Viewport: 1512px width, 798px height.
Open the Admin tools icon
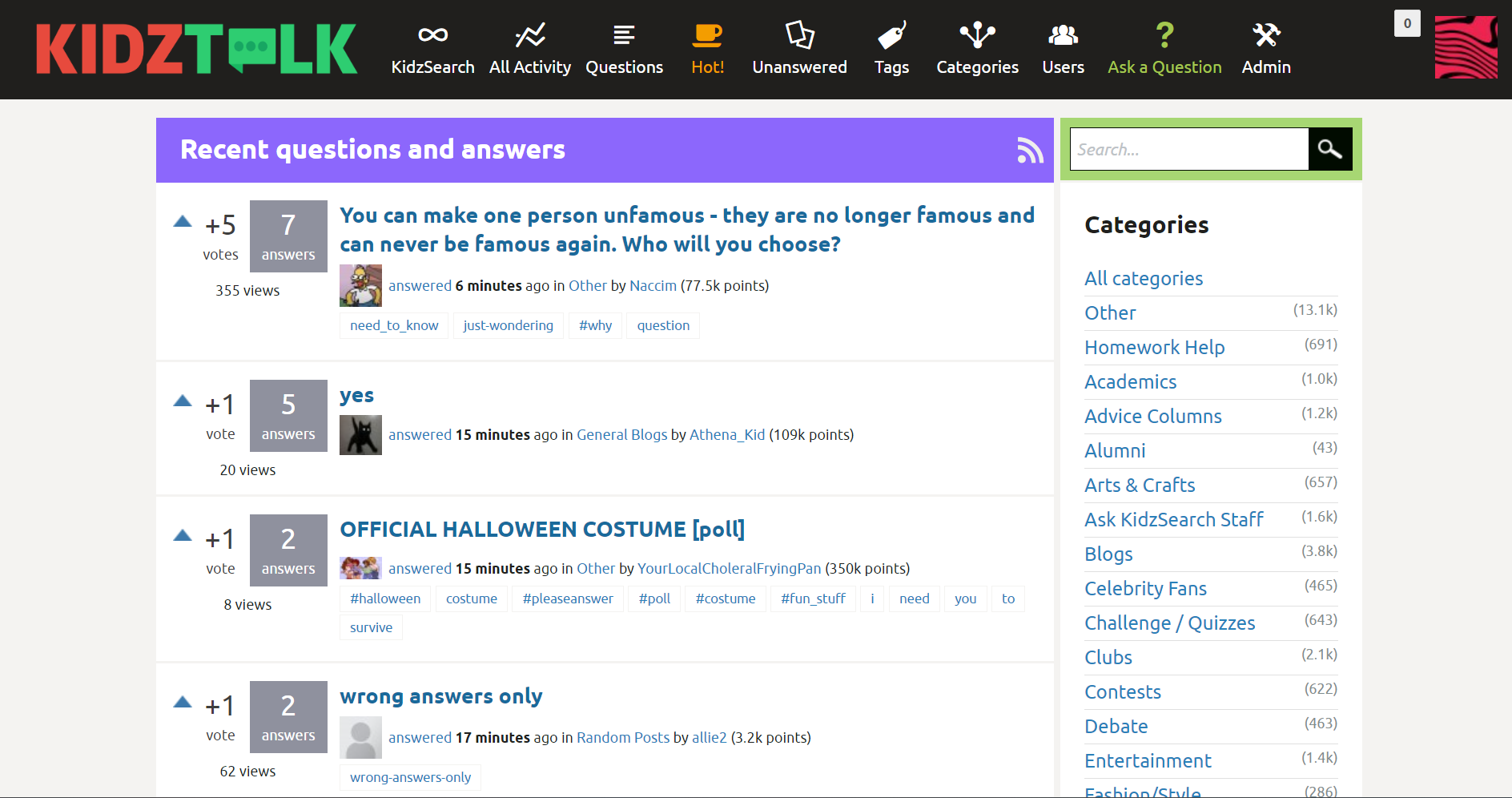coord(1266,49)
